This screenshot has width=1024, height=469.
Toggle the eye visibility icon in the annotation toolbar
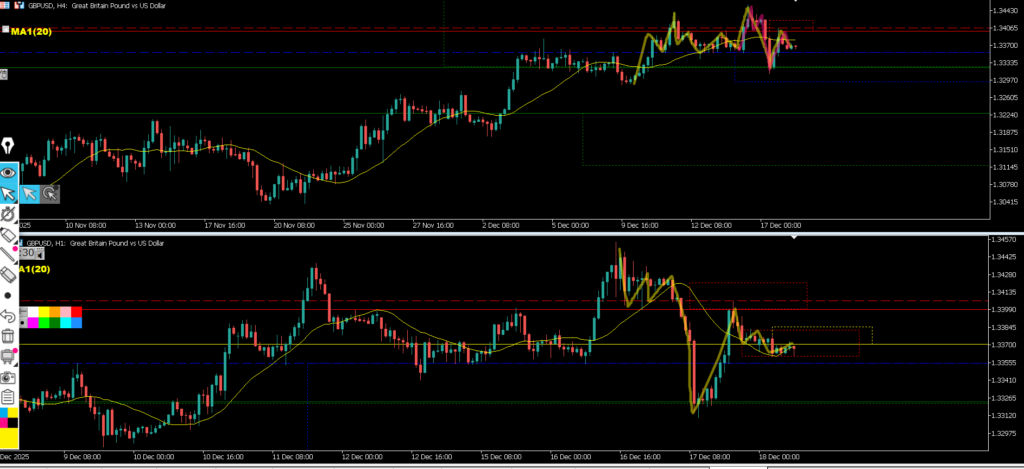click(x=9, y=172)
